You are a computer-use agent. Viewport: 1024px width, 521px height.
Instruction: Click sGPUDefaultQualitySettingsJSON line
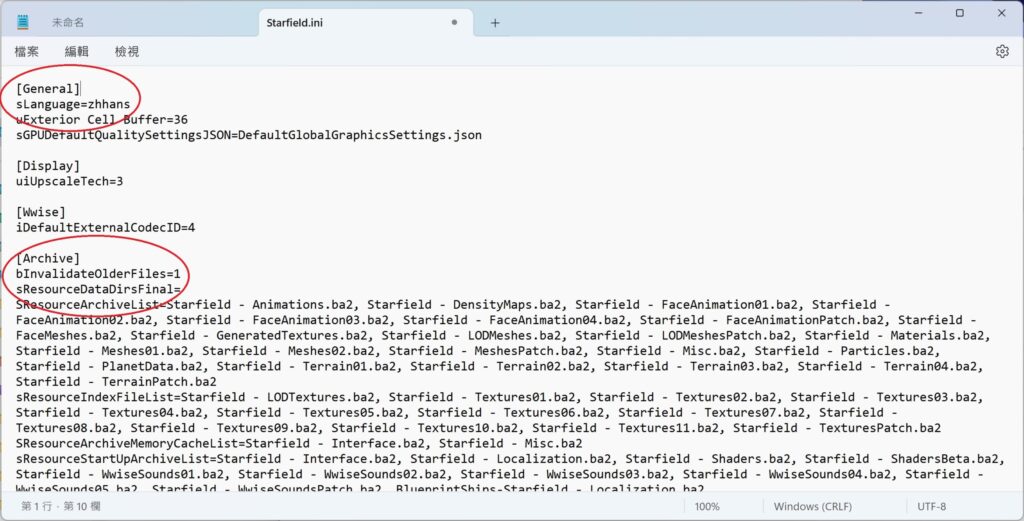point(249,135)
